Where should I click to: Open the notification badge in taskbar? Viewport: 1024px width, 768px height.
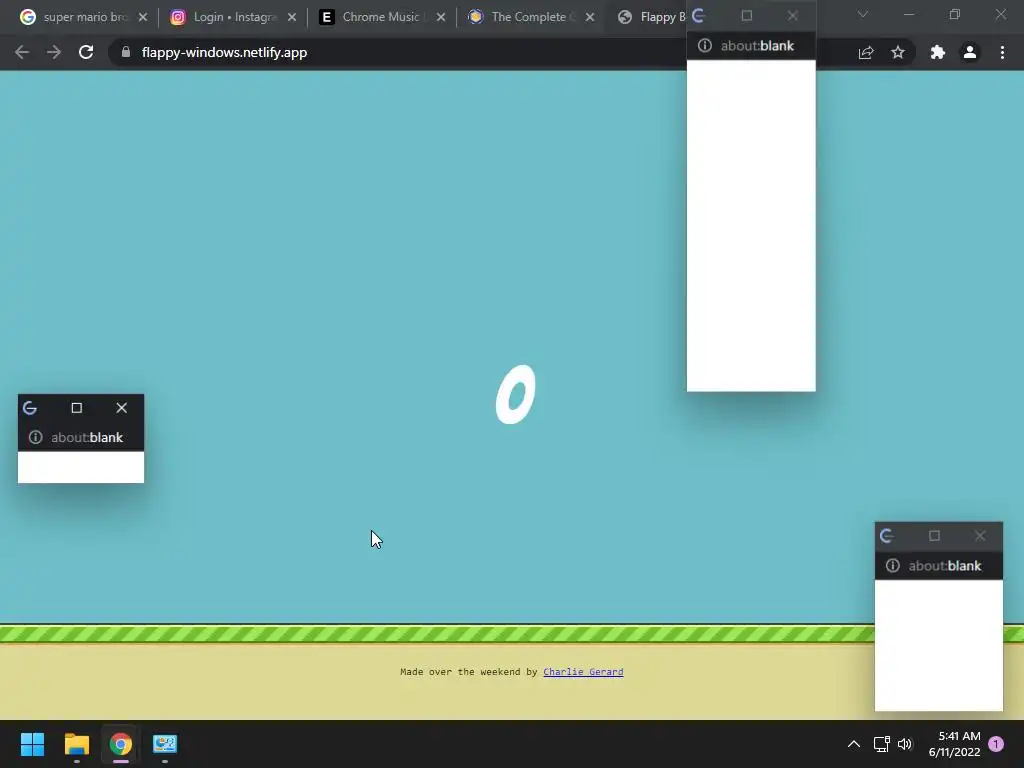(996, 744)
